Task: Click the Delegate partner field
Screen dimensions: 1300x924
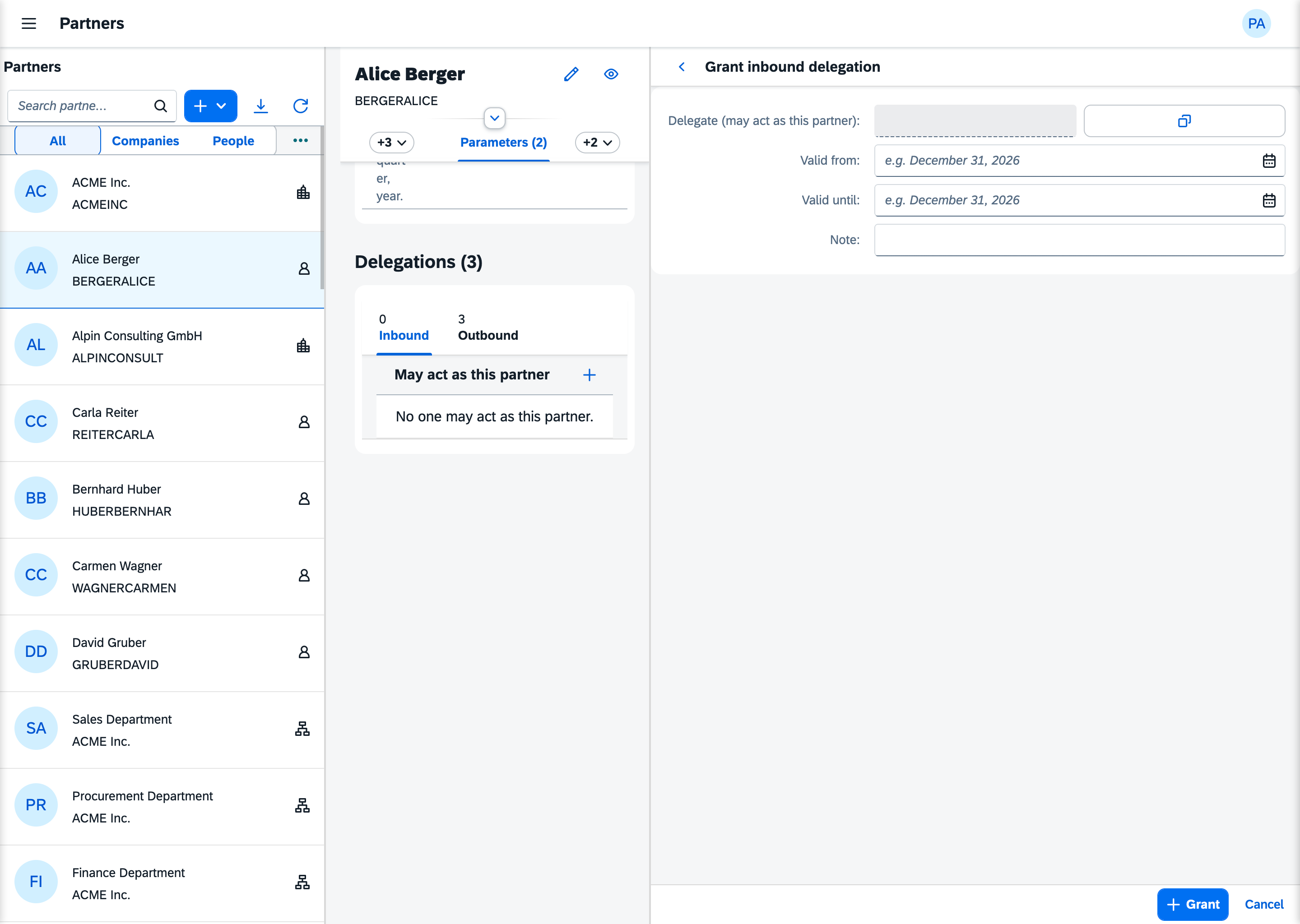Action: 975,120
